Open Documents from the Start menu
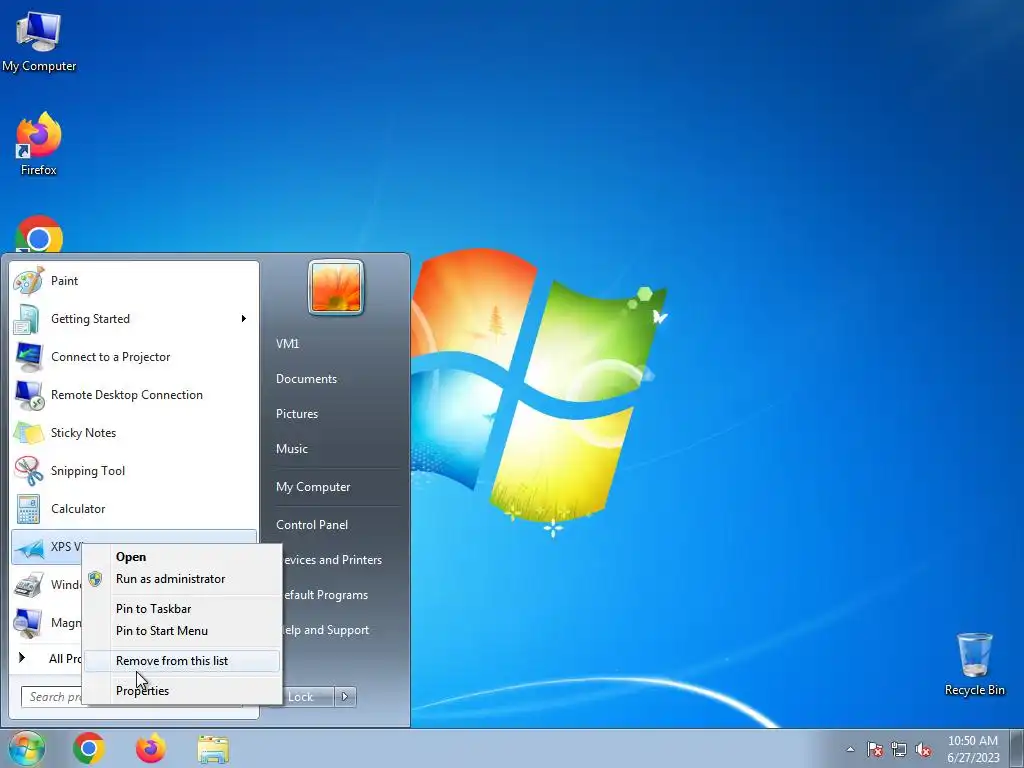 tap(306, 379)
